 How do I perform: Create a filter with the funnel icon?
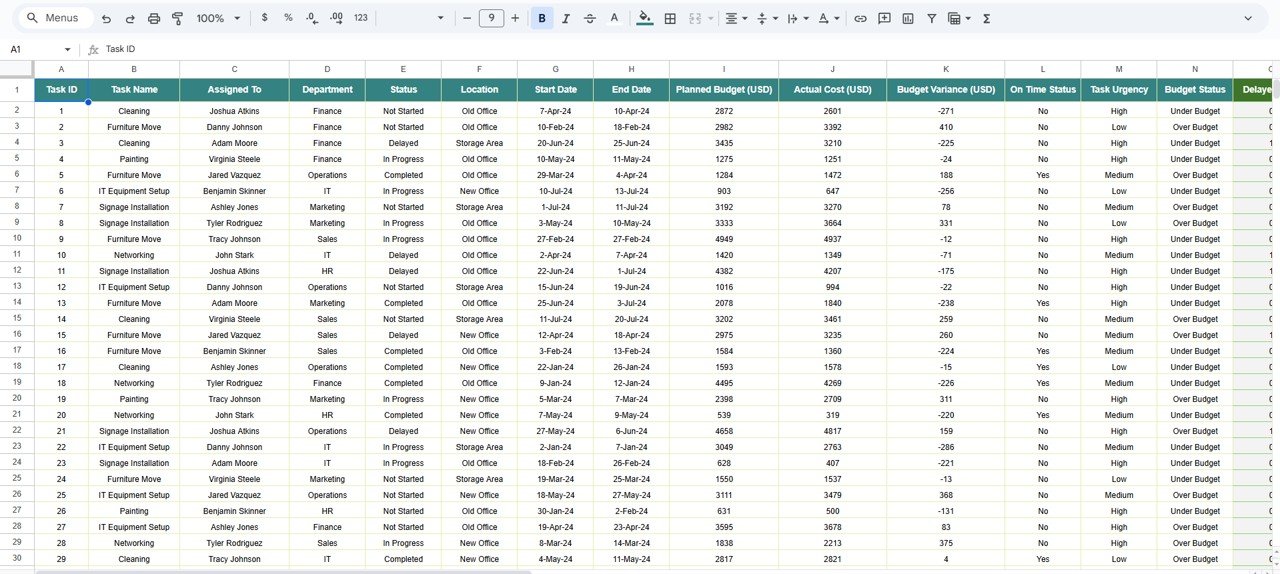tap(932, 18)
